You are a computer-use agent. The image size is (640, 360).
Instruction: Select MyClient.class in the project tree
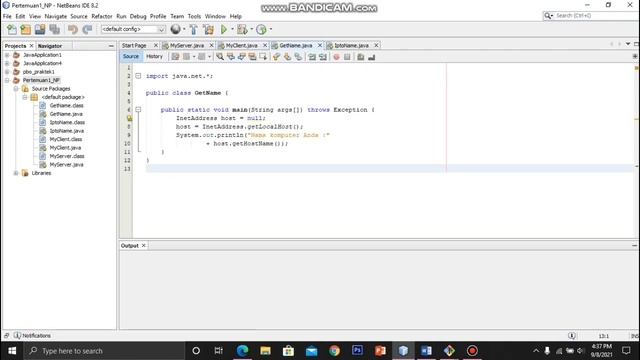[x=66, y=139]
